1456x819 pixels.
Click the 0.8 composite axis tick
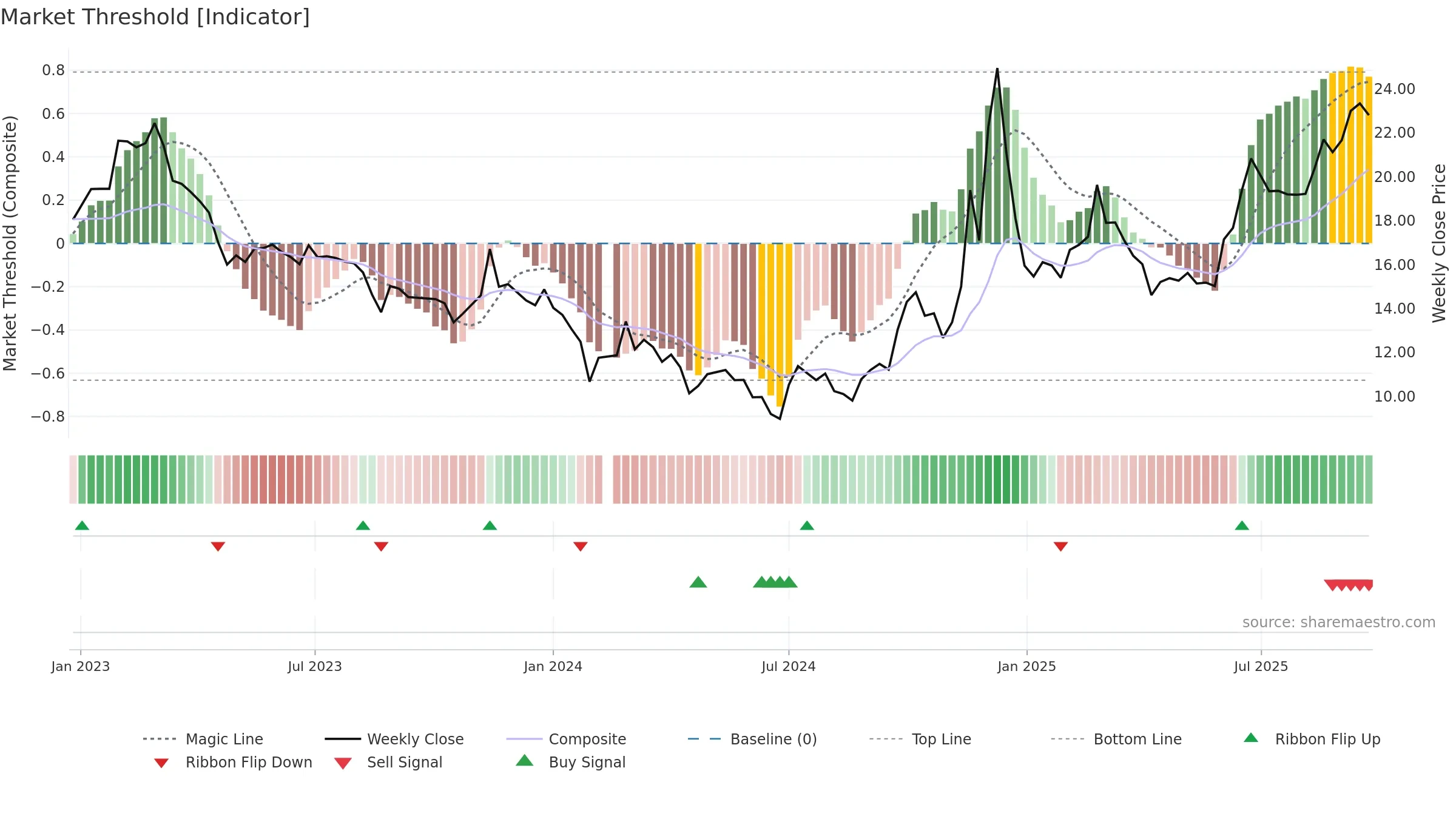click(x=53, y=70)
